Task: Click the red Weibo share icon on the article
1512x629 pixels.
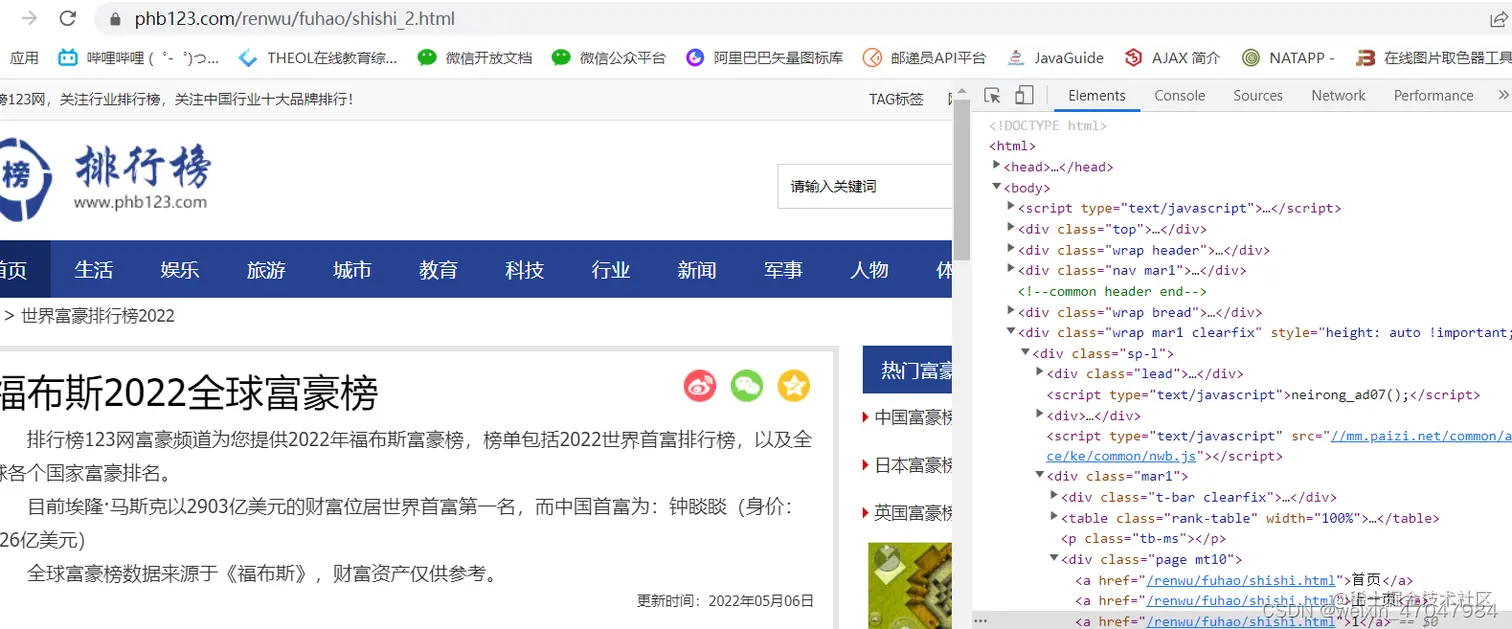Action: point(700,386)
